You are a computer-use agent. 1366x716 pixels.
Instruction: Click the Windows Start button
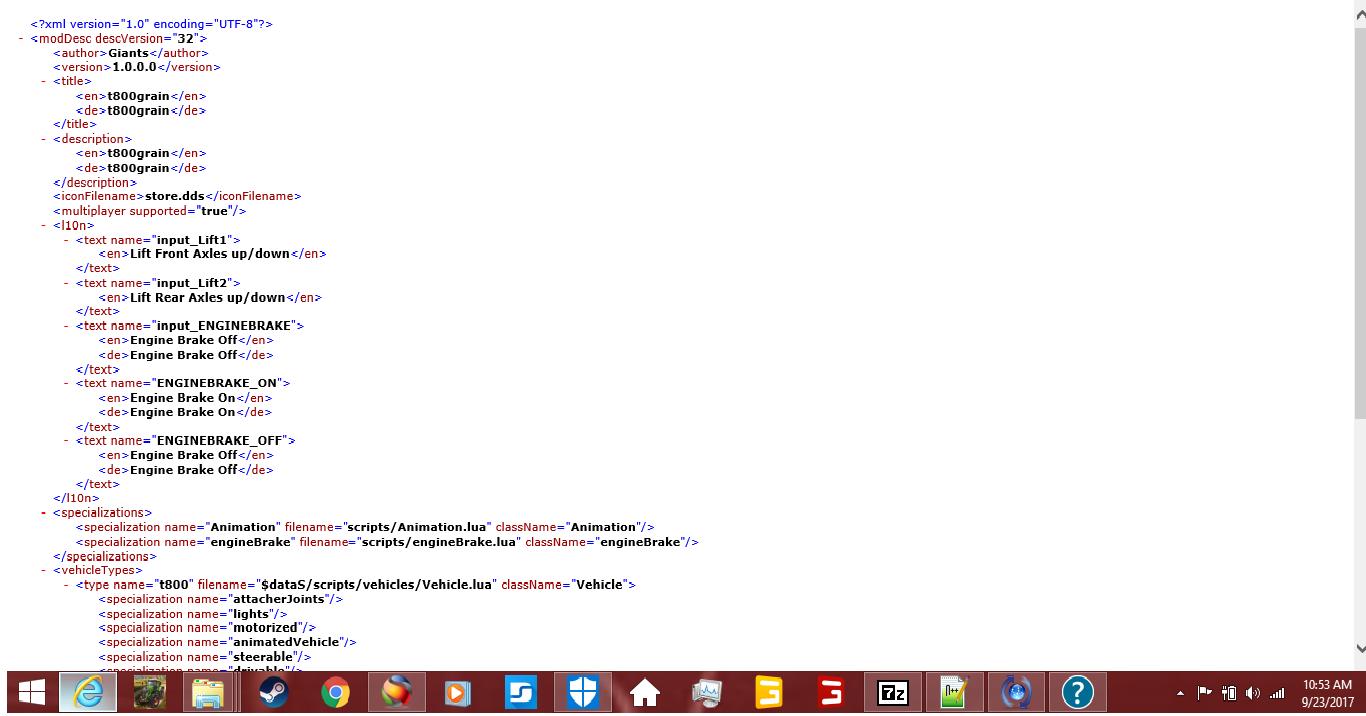[31, 692]
